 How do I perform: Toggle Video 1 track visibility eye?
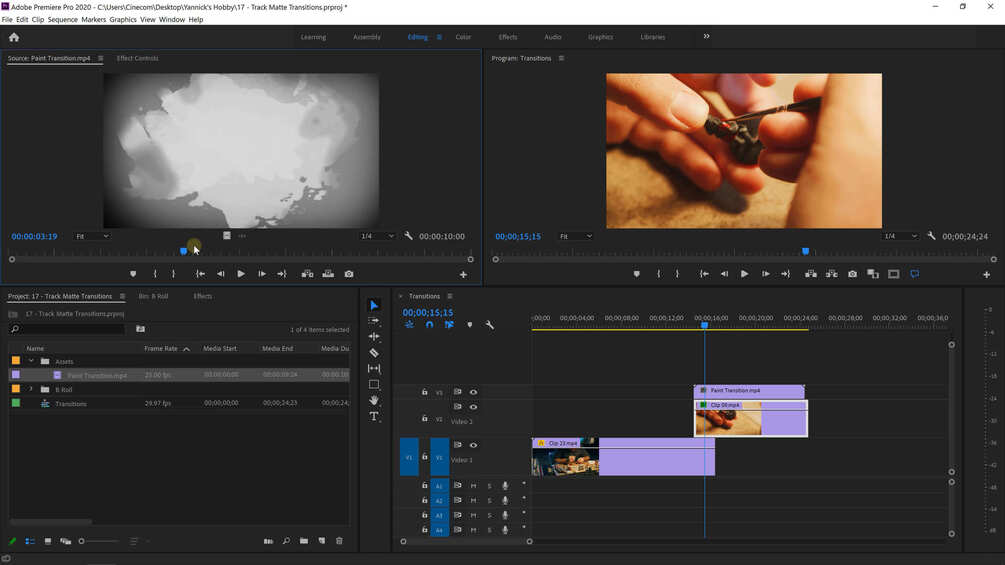(473, 445)
